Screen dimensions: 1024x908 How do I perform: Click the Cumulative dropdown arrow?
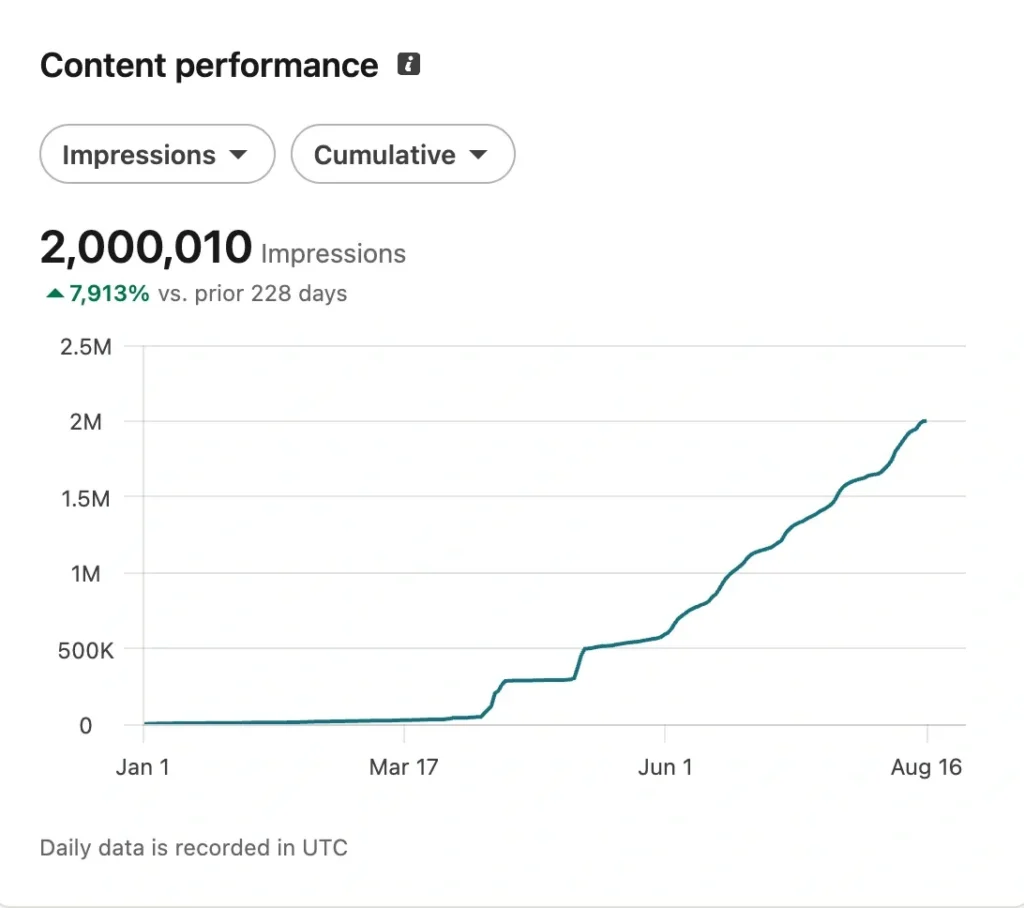(x=478, y=155)
